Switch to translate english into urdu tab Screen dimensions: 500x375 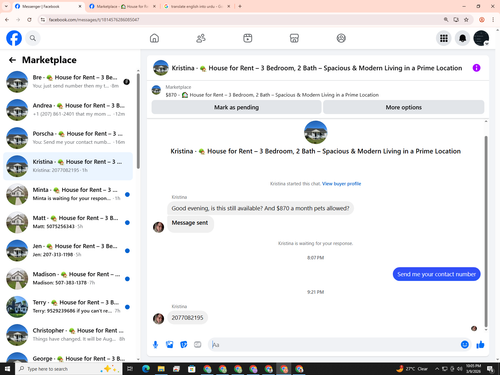tap(197, 6)
